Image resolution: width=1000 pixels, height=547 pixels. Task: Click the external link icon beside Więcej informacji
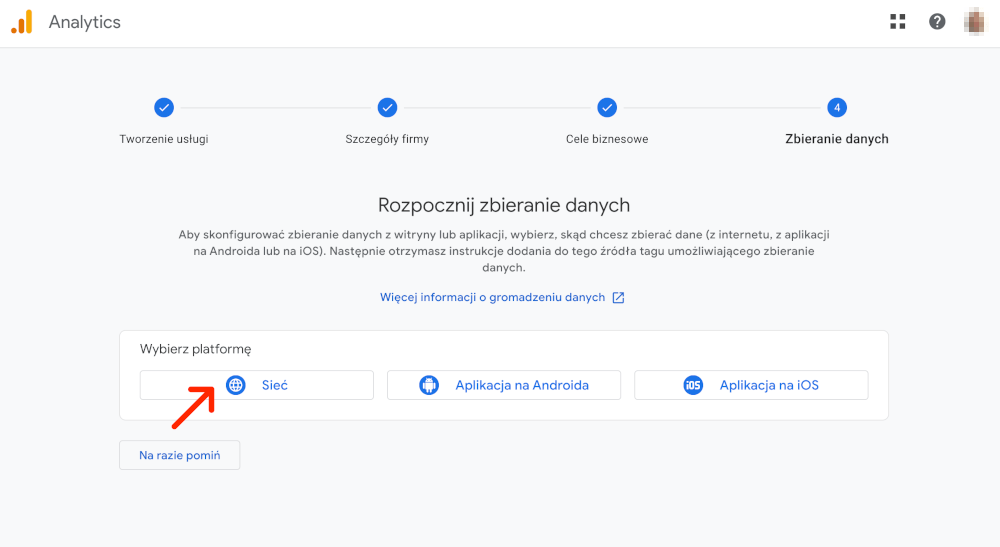[618, 298]
